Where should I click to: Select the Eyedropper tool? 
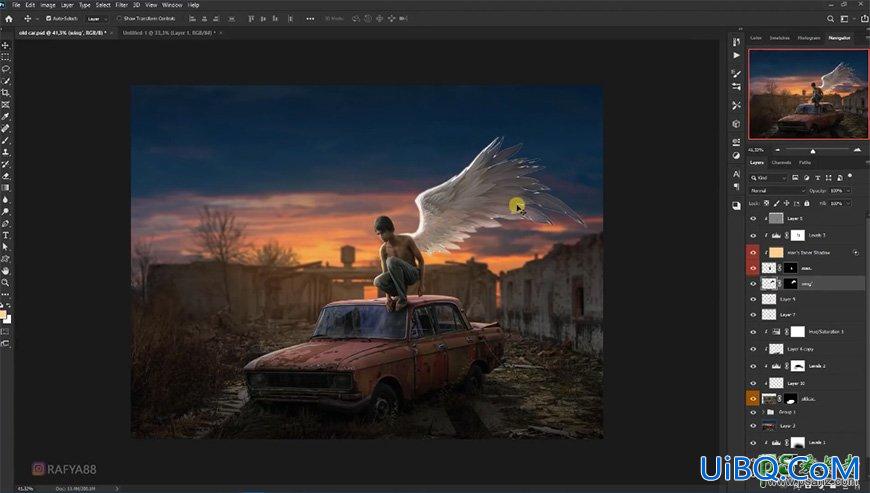click(6, 116)
